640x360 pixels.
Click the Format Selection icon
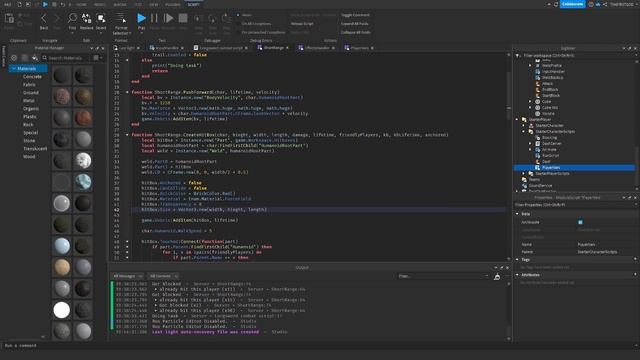(x=121, y=18)
